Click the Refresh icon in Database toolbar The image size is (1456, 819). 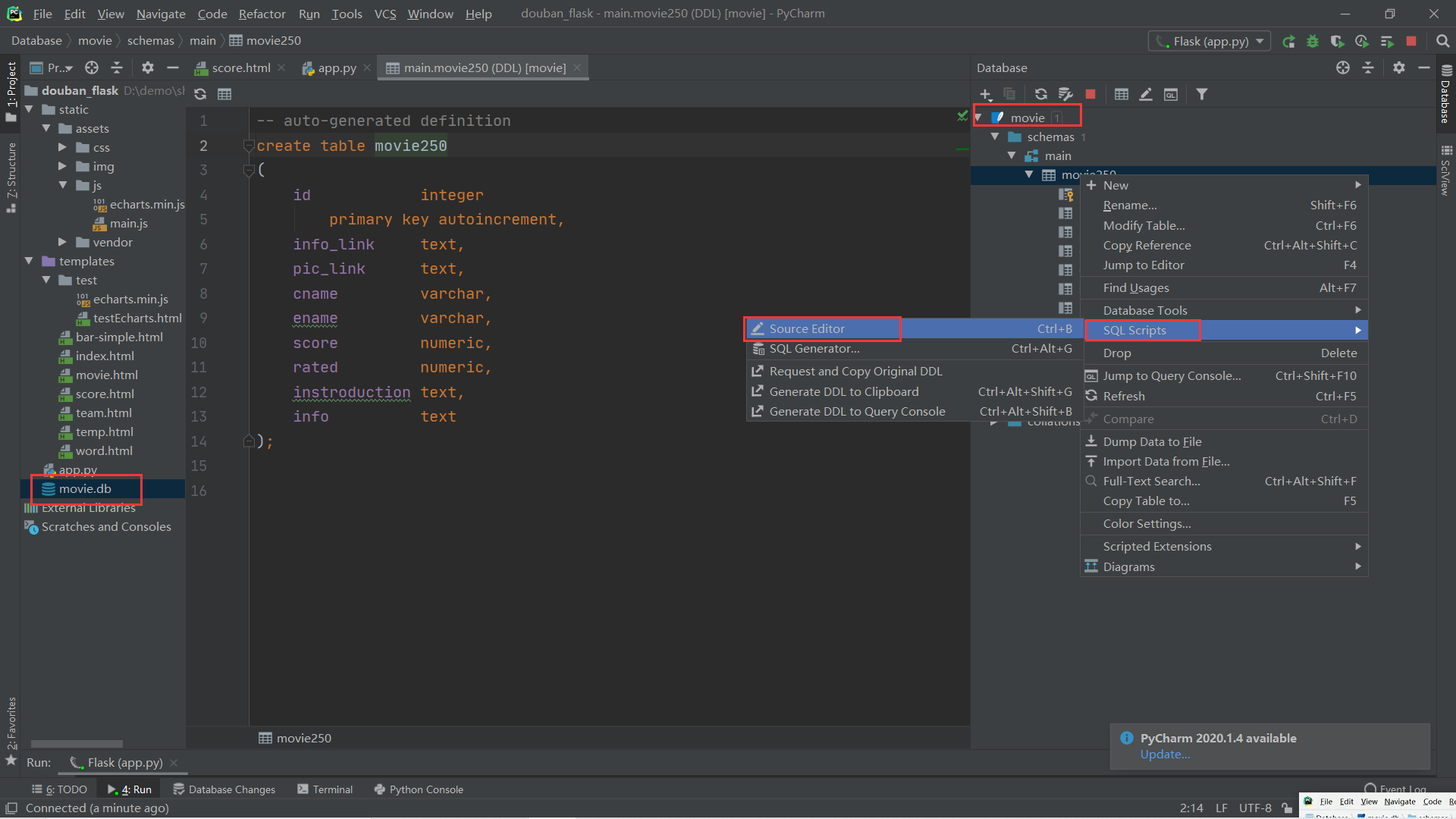[1040, 94]
